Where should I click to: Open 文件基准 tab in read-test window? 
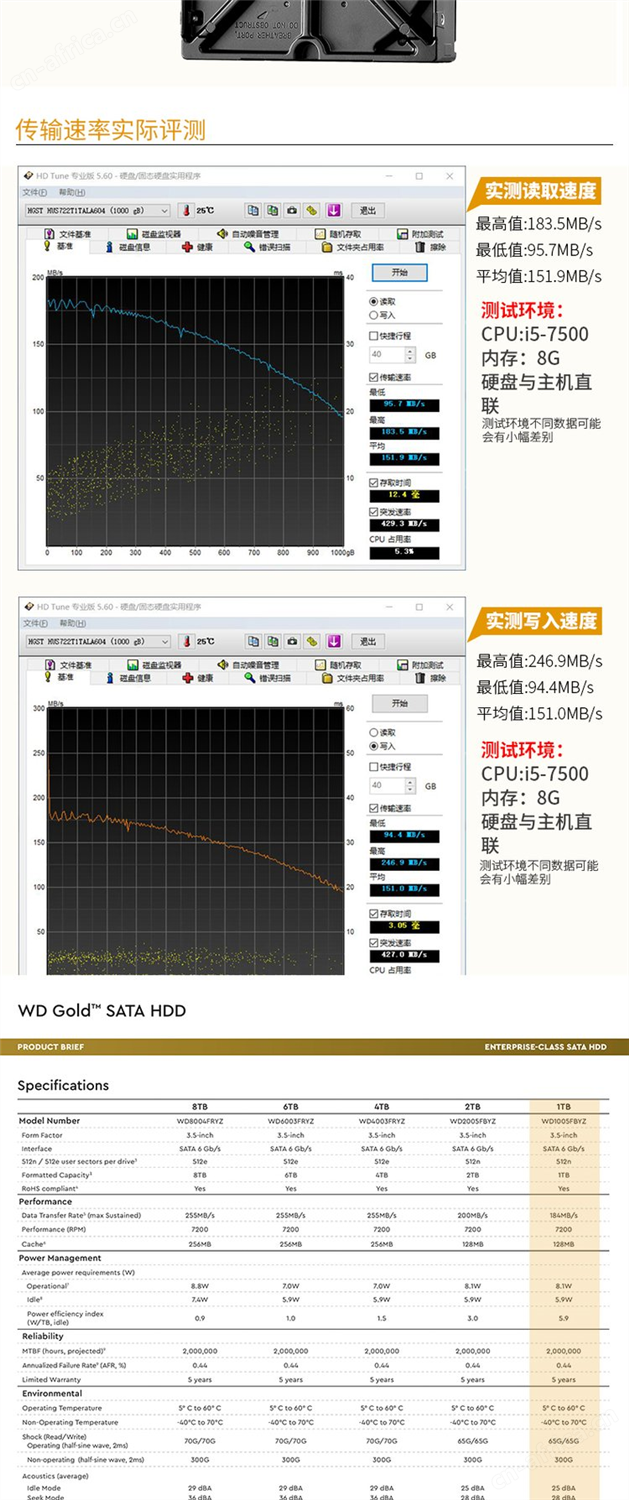pyautogui.click(x=67, y=234)
